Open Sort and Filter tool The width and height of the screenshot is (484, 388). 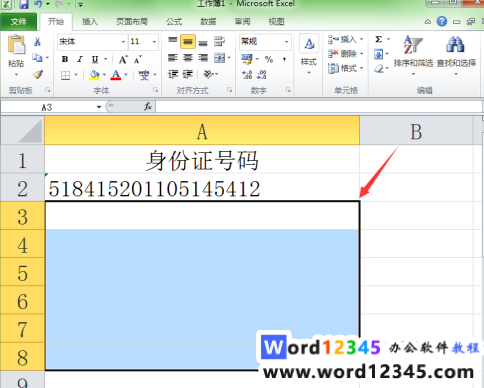coord(413,53)
